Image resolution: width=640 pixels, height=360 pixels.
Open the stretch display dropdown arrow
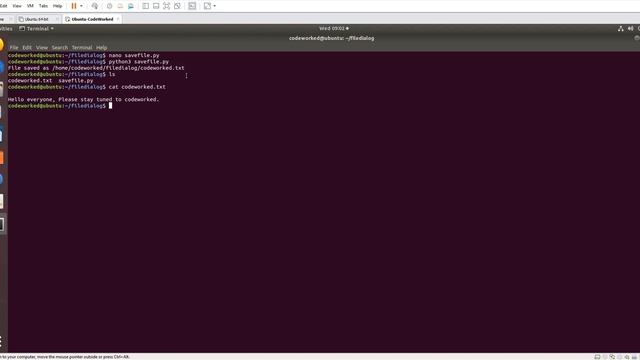coord(215,6)
